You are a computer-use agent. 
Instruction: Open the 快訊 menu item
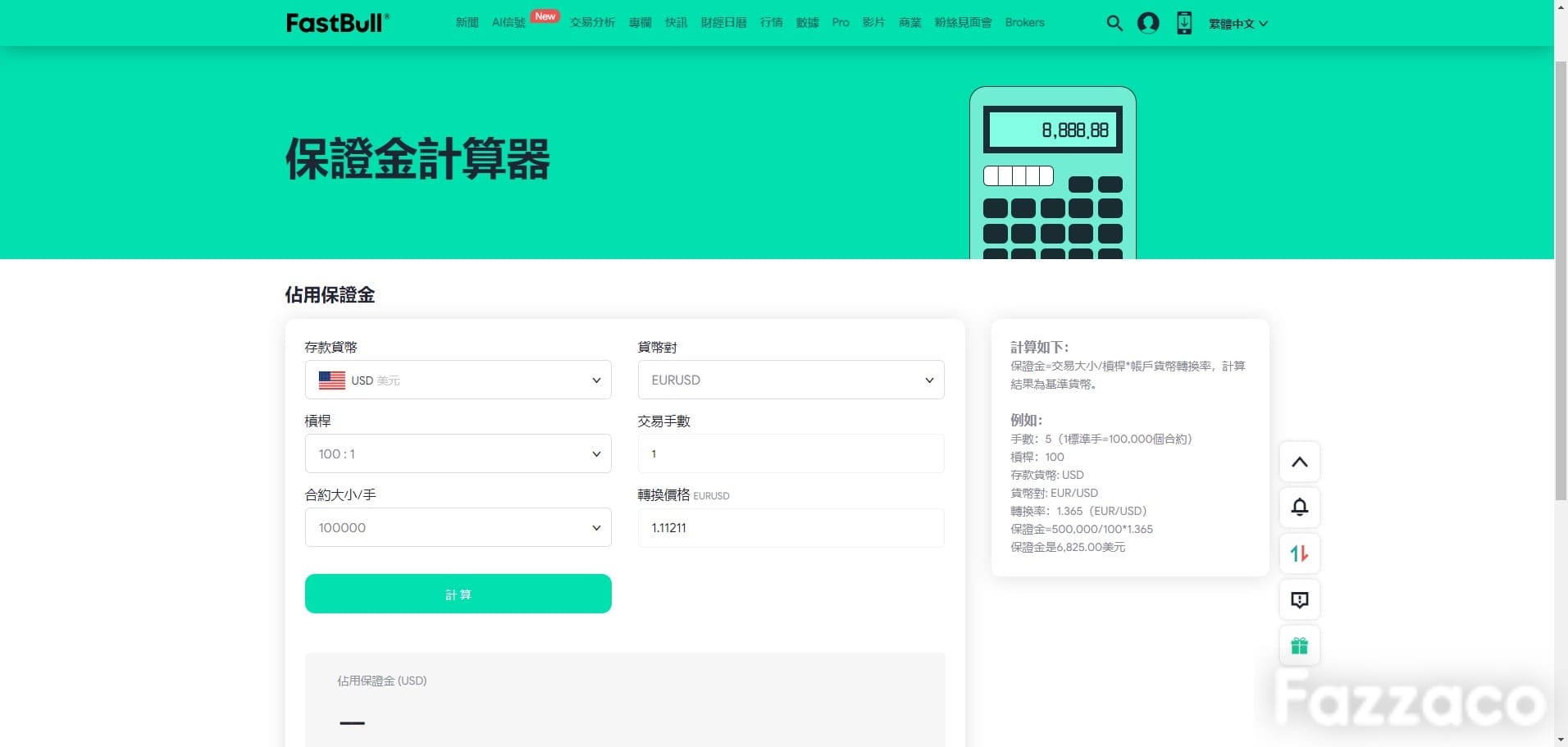click(676, 23)
